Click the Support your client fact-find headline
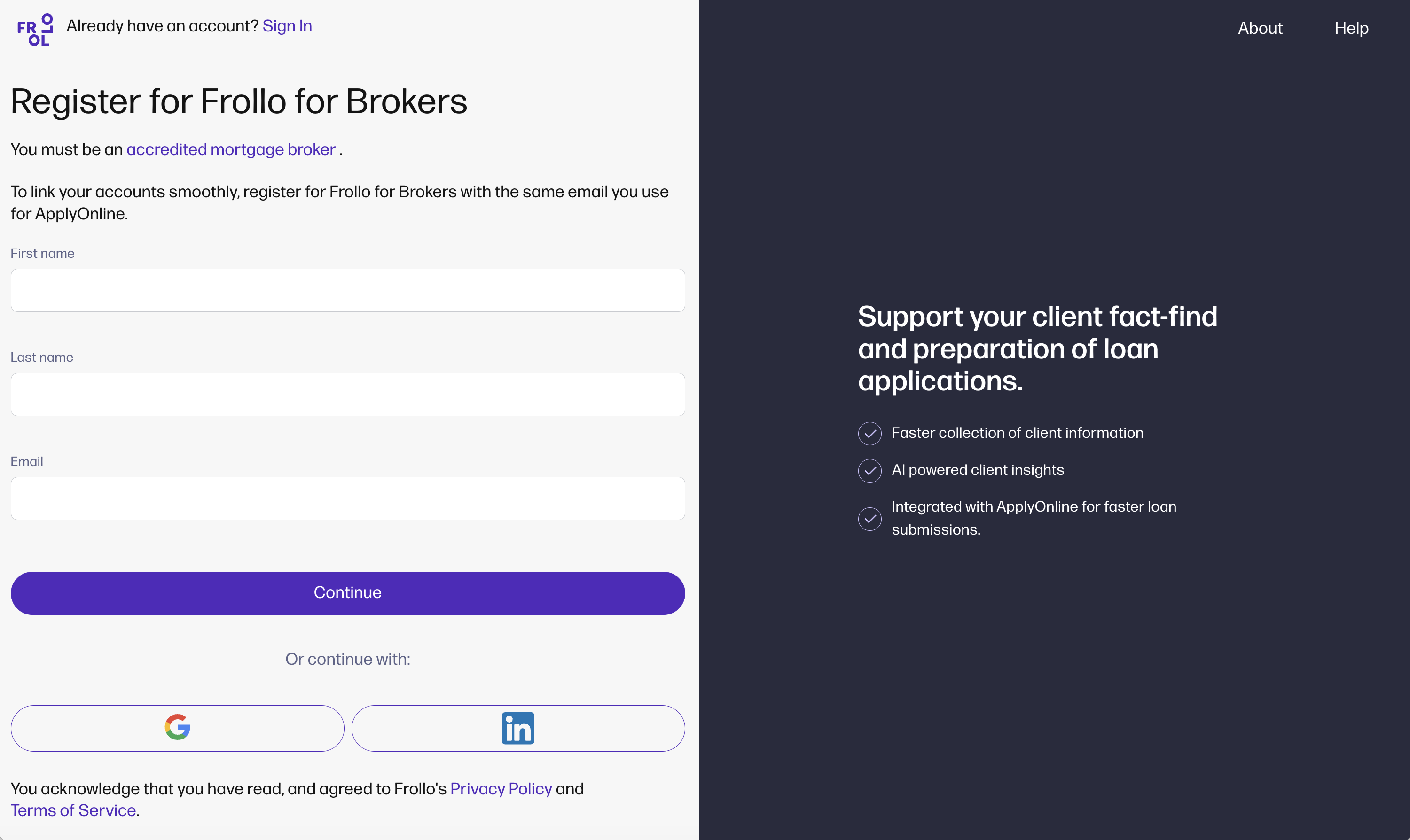The image size is (1410, 840). click(x=1037, y=349)
